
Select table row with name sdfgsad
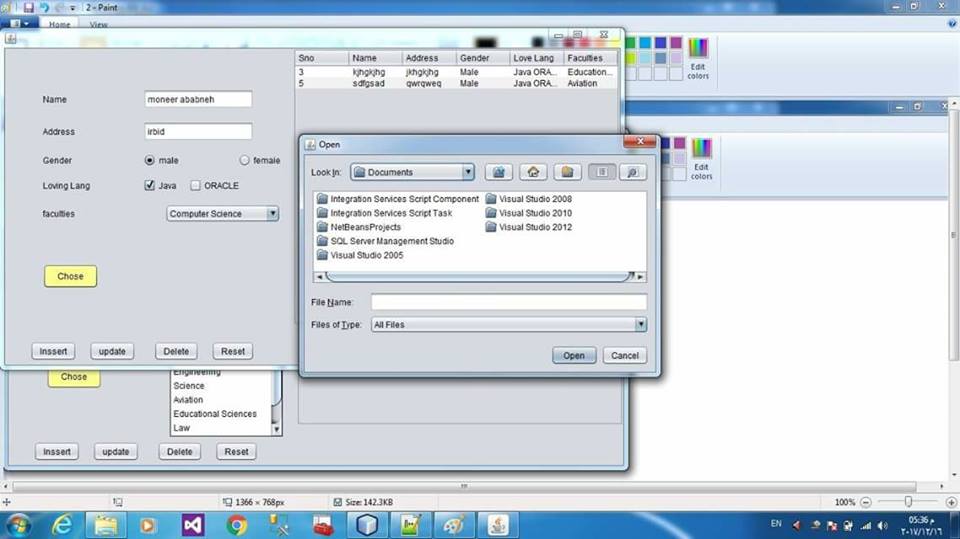click(456, 83)
